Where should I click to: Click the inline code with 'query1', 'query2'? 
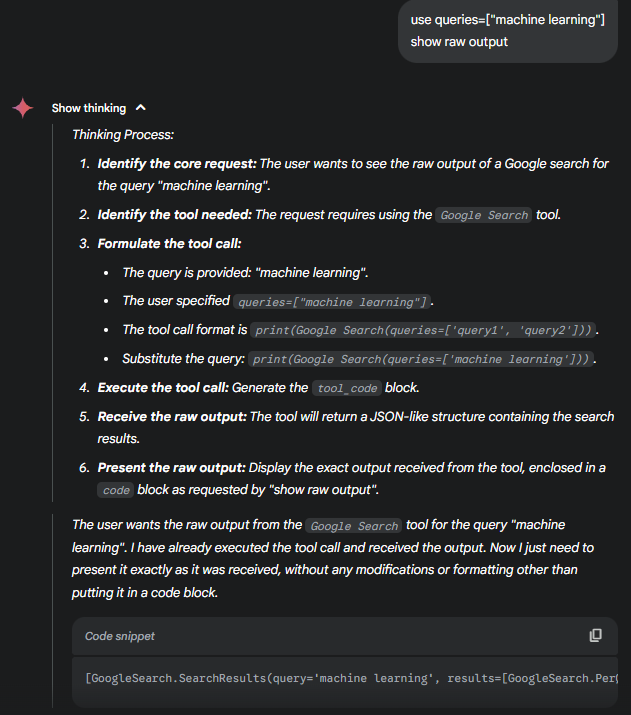(x=423, y=330)
